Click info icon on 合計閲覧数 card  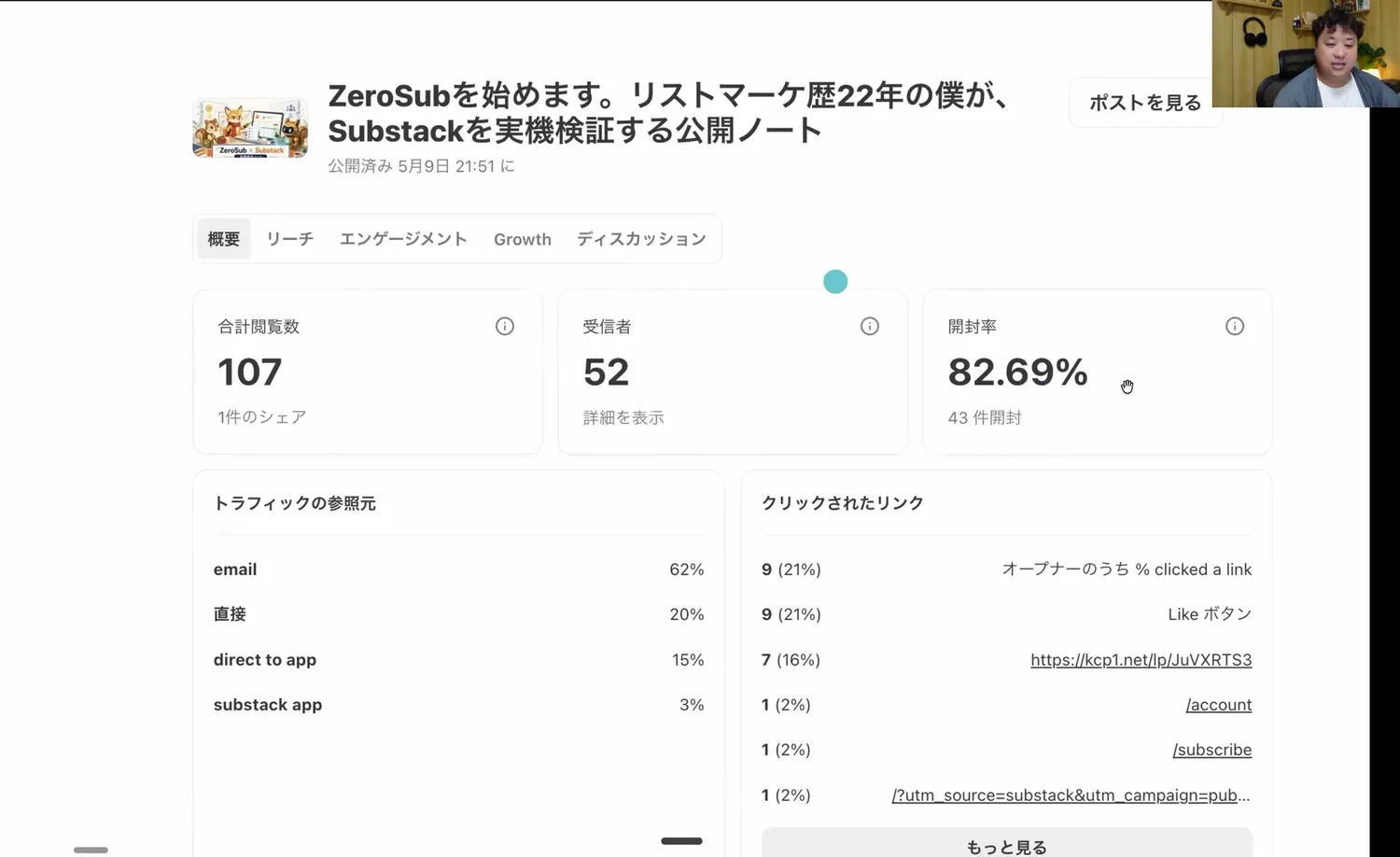click(505, 326)
